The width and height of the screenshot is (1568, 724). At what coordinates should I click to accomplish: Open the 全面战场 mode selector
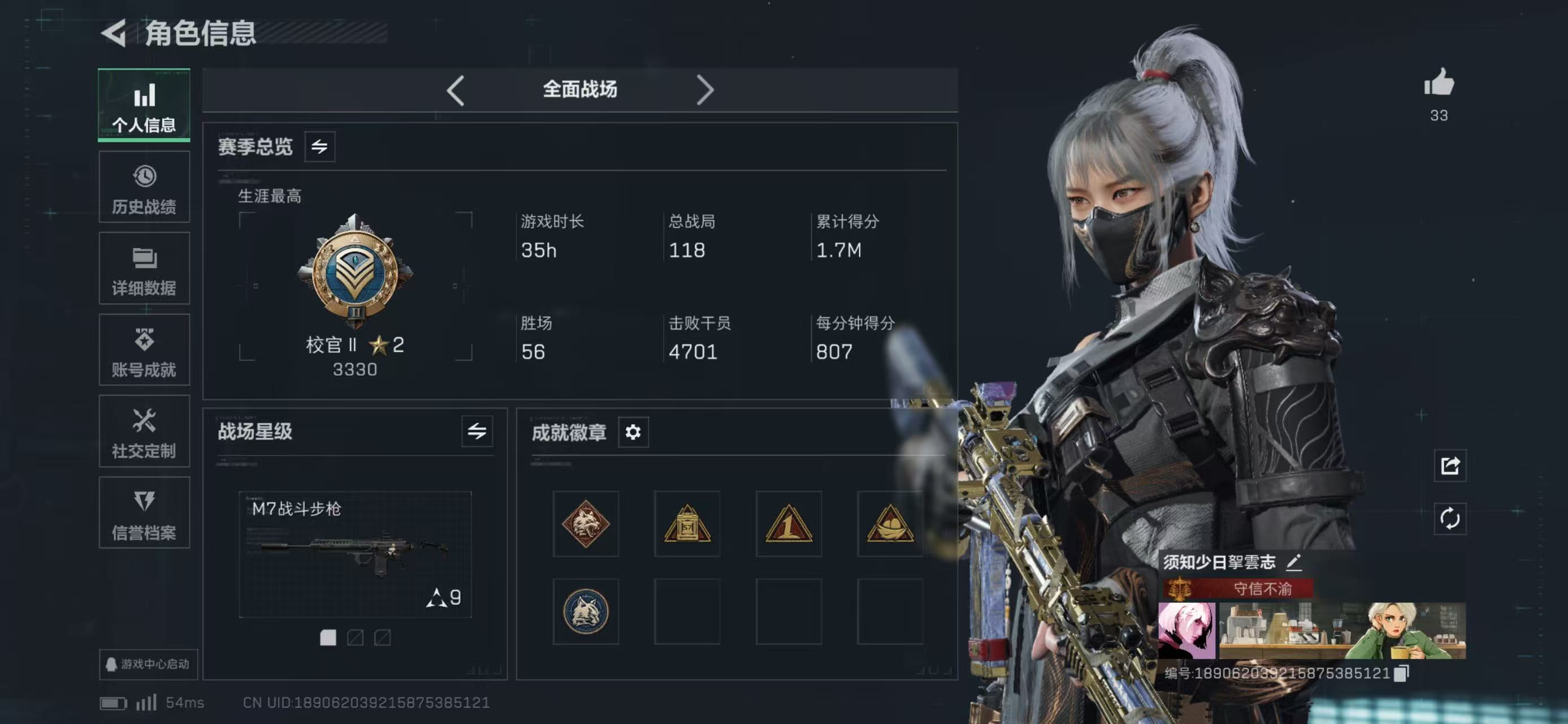click(x=579, y=89)
